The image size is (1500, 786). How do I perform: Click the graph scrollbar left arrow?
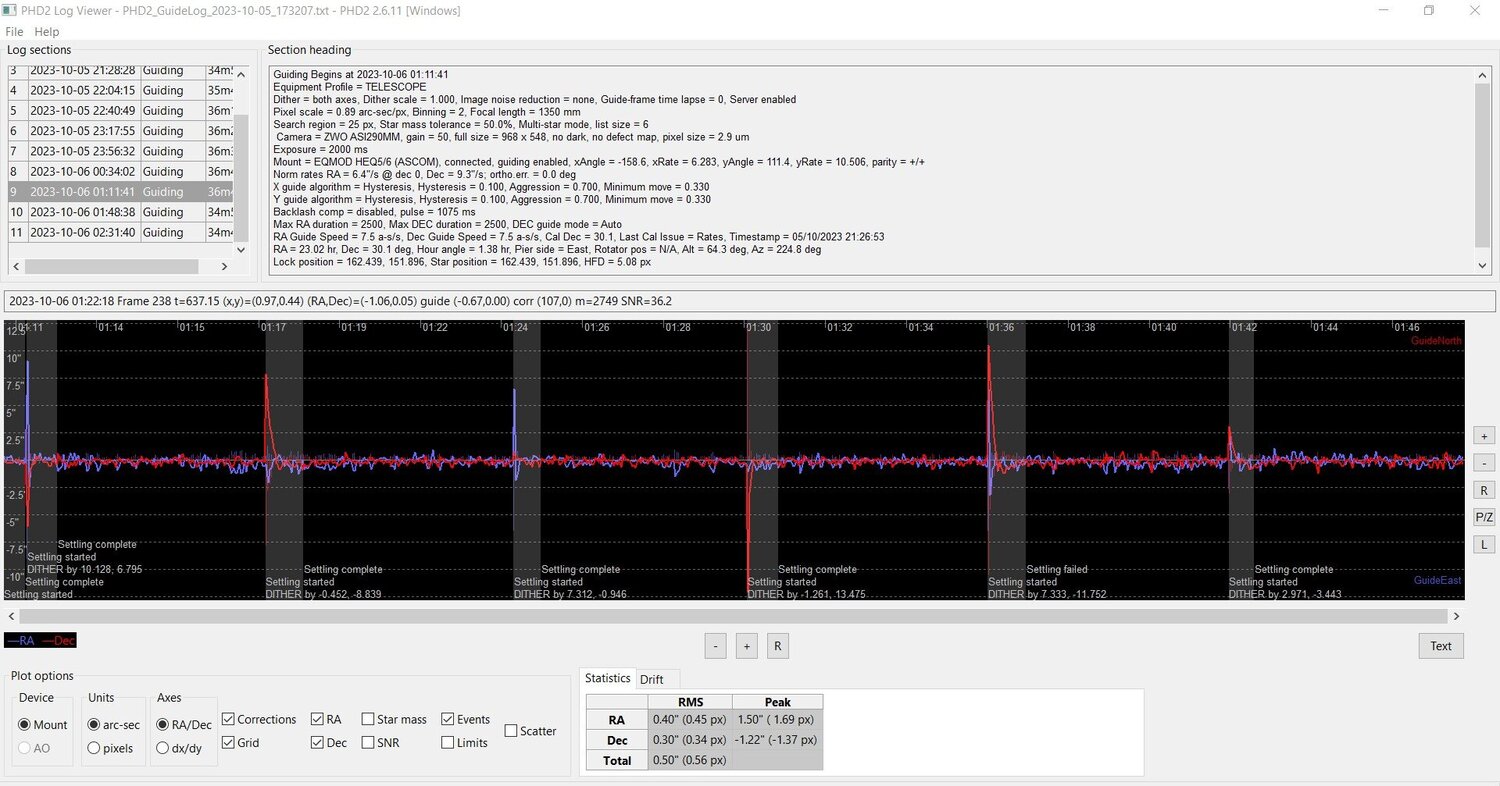point(11,616)
